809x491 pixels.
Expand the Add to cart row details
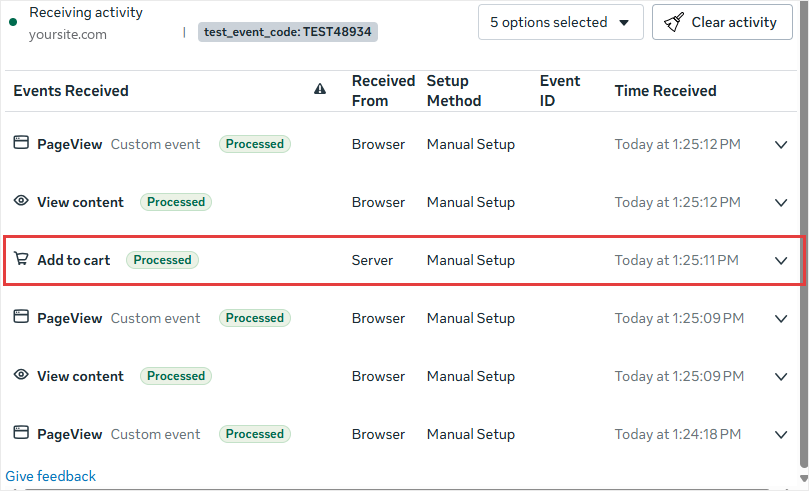[x=781, y=261]
